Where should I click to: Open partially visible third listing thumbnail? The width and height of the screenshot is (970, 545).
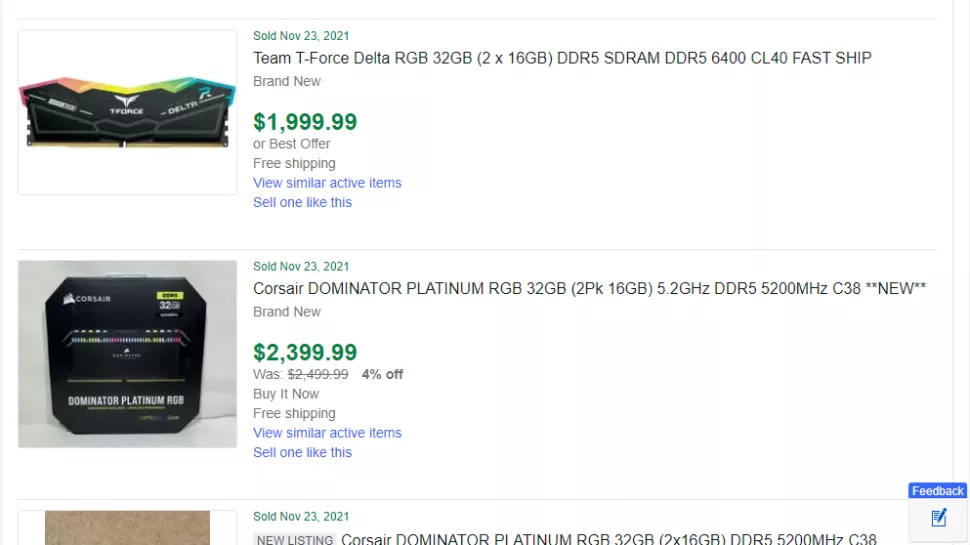[x=127, y=528]
